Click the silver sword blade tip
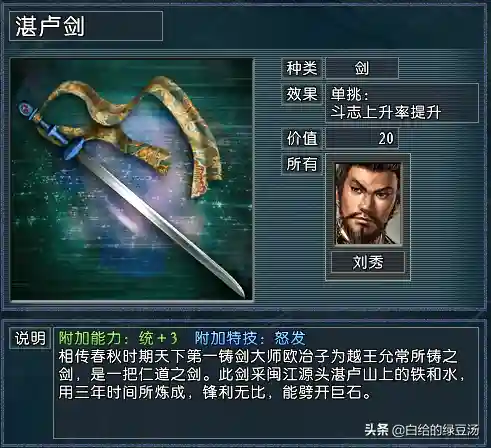 coord(237,289)
